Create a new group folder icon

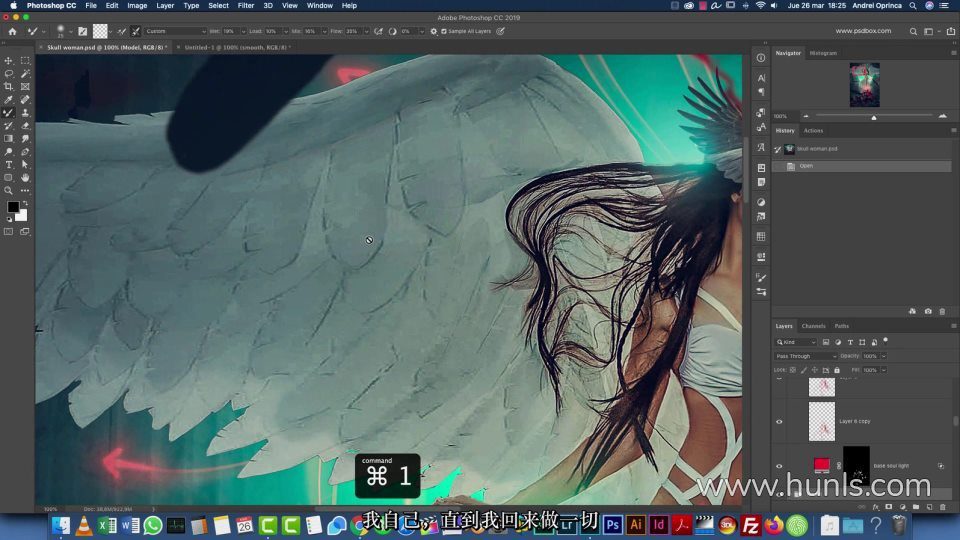[916, 508]
